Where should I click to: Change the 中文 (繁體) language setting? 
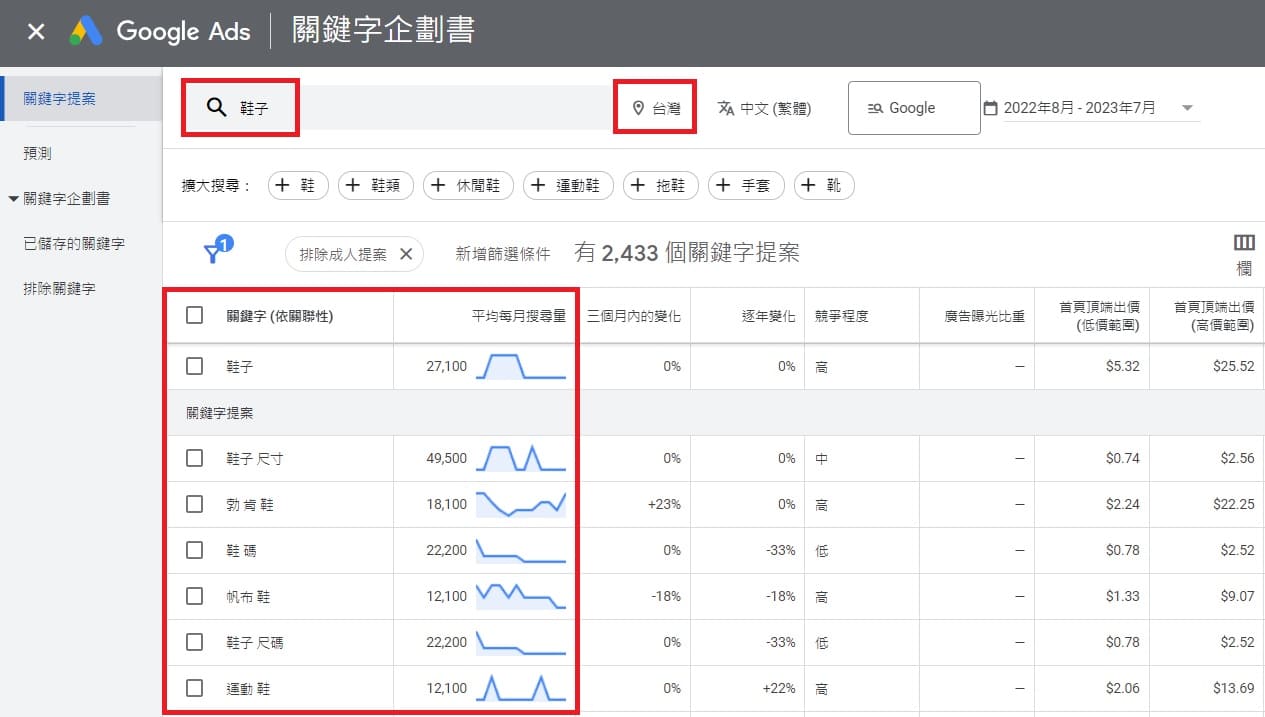[x=764, y=108]
